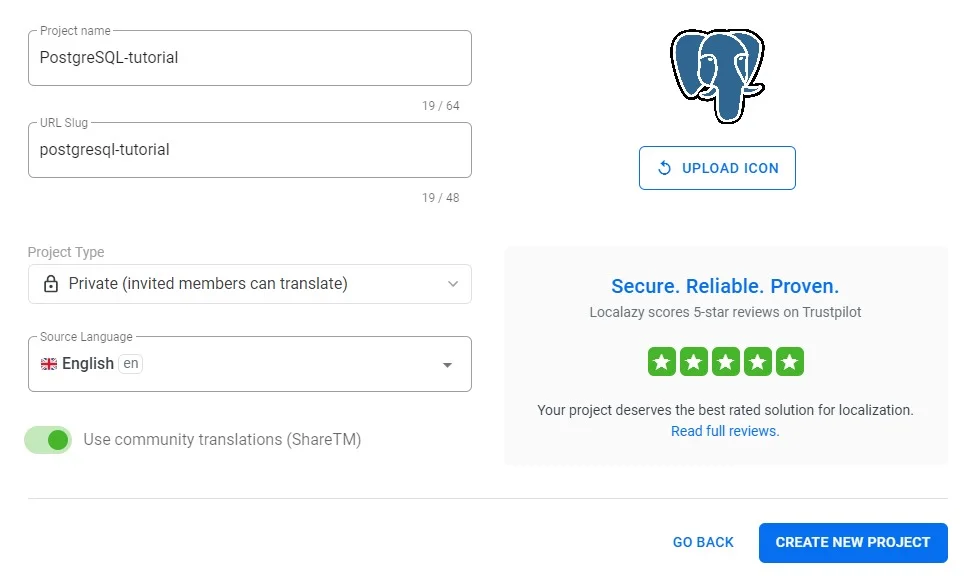Viewport: 972px width, 576px height.
Task: Disable the community translations ShareTM toggle
Action: pyautogui.click(x=49, y=440)
